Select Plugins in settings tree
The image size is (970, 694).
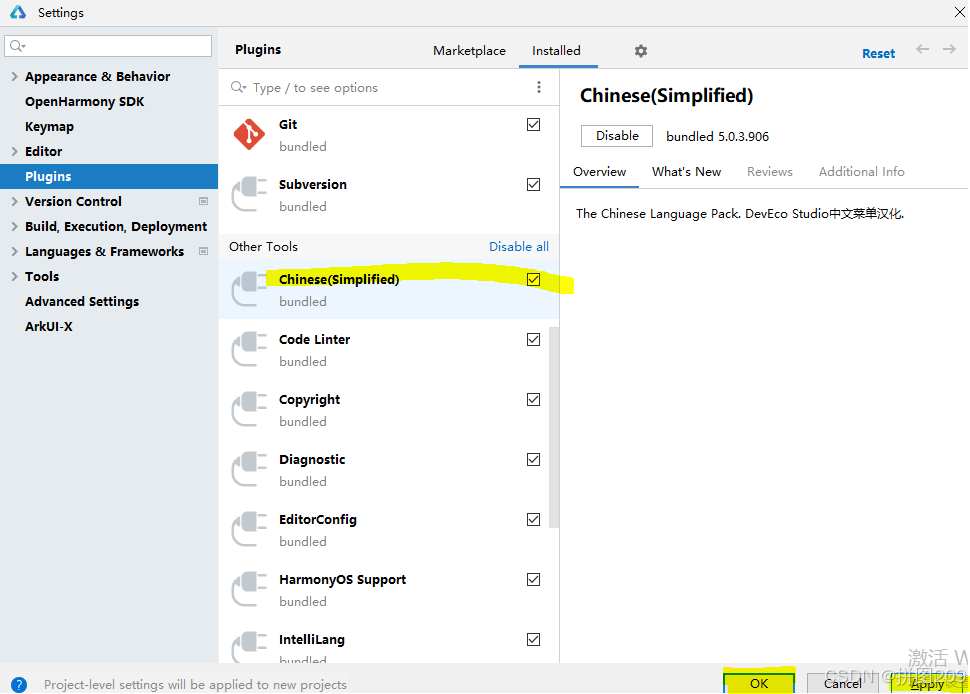[x=109, y=176]
